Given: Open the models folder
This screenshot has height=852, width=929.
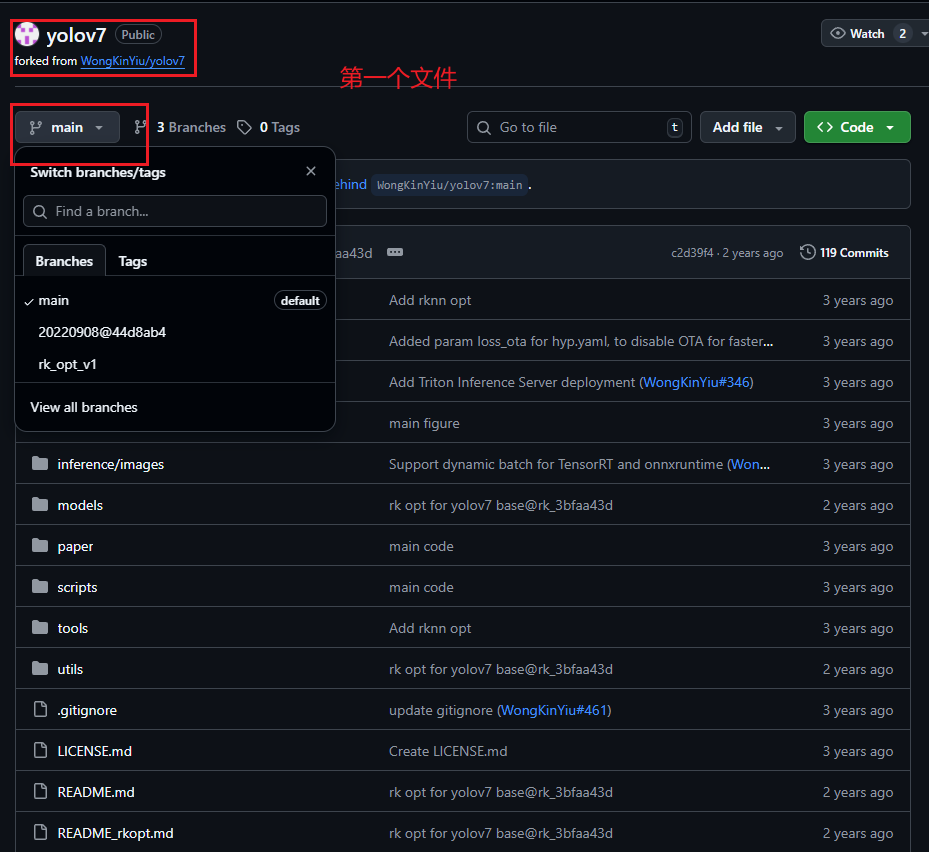Looking at the screenshot, I should pos(80,505).
